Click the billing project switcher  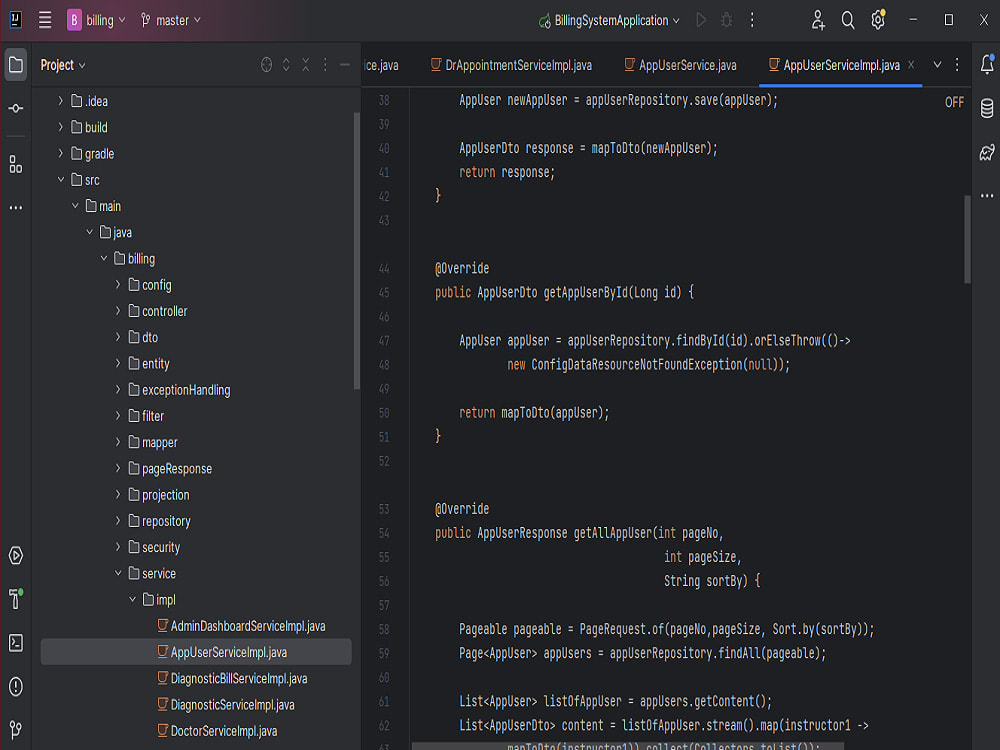[x=98, y=19]
